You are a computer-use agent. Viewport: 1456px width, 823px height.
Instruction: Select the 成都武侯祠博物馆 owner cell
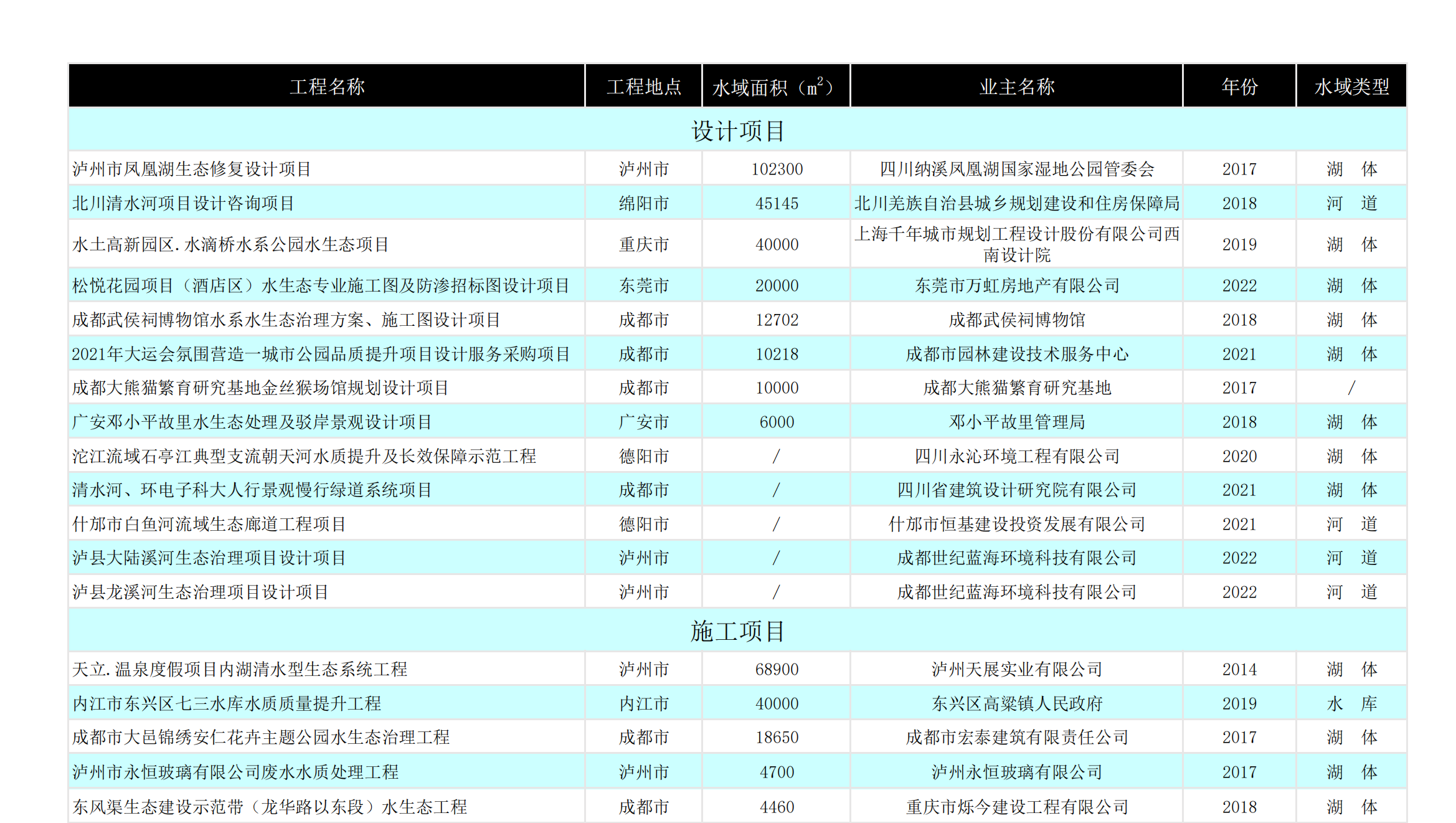pyautogui.click(x=1016, y=320)
